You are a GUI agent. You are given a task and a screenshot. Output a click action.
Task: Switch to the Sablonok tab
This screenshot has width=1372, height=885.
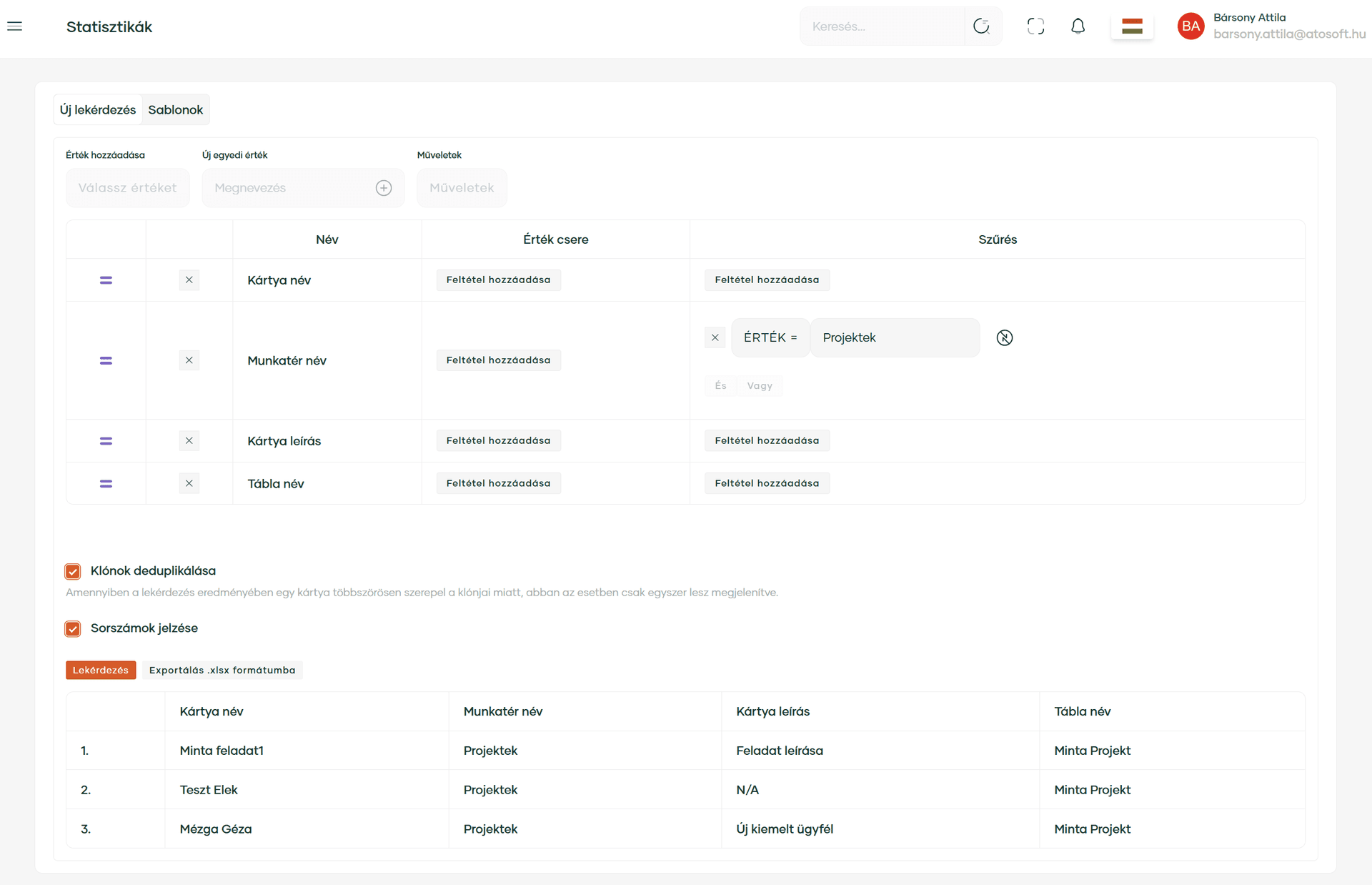pos(175,110)
